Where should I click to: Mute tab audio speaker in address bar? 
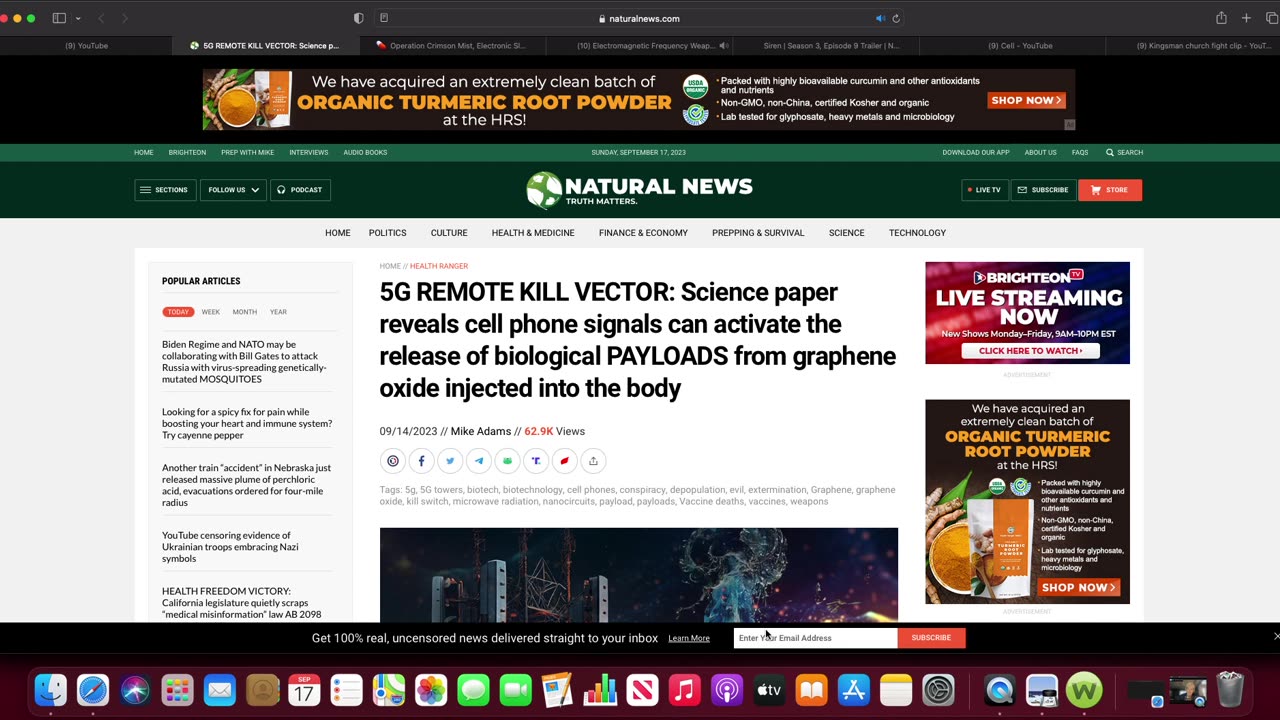(880, 18)
